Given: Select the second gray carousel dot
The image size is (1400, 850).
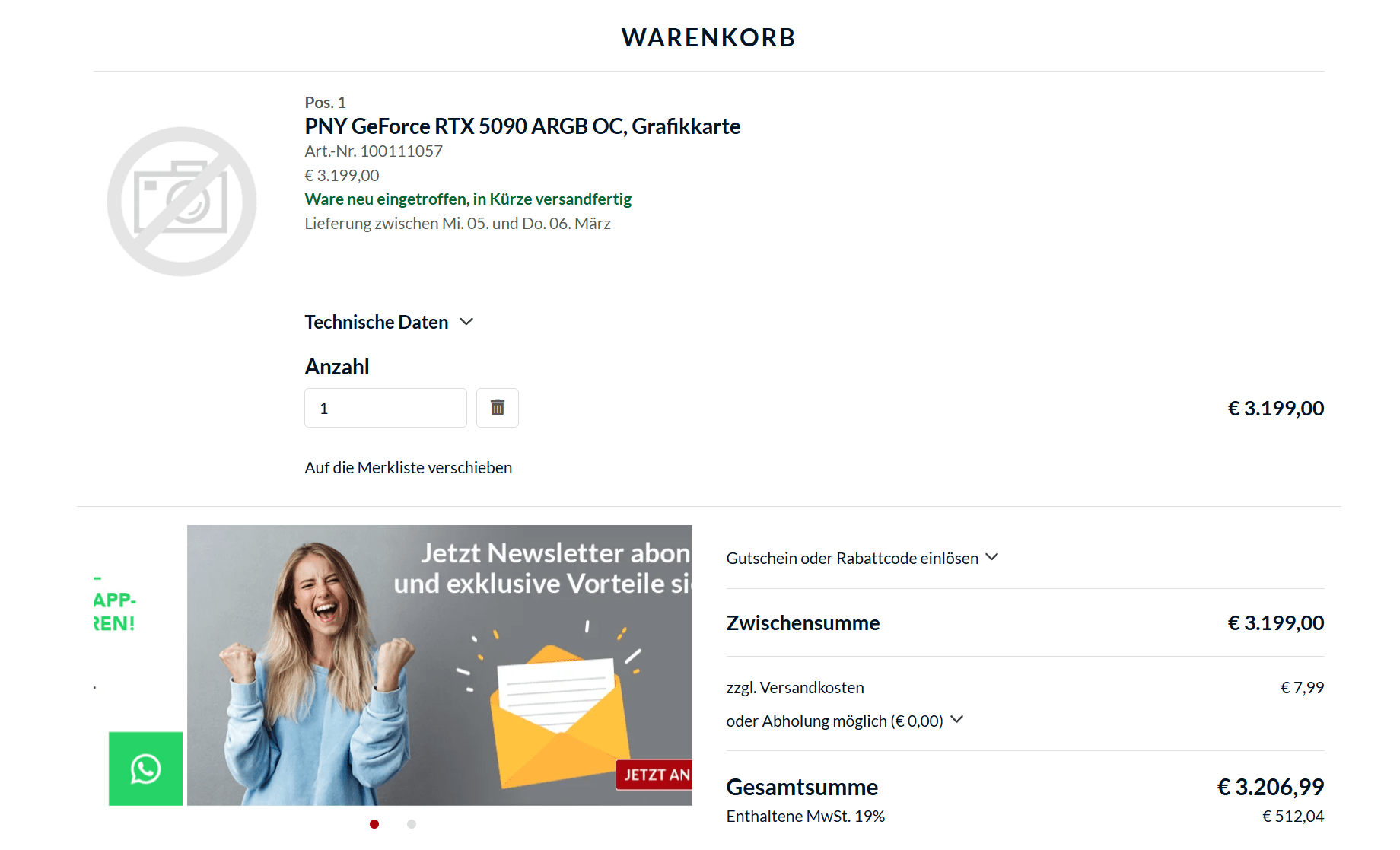Looking at the screenshot, I should [412, 824].
